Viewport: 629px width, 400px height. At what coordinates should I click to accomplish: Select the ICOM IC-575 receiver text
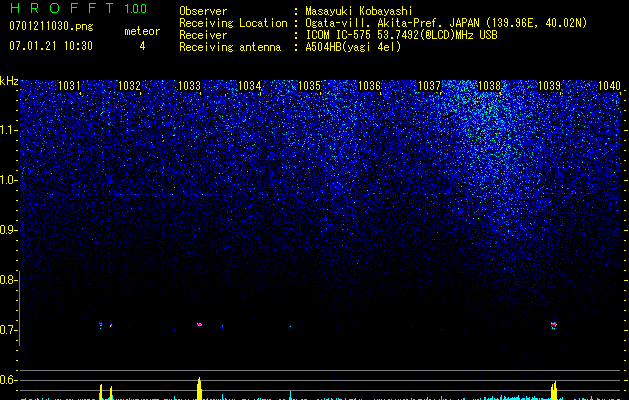click(401, 35)
